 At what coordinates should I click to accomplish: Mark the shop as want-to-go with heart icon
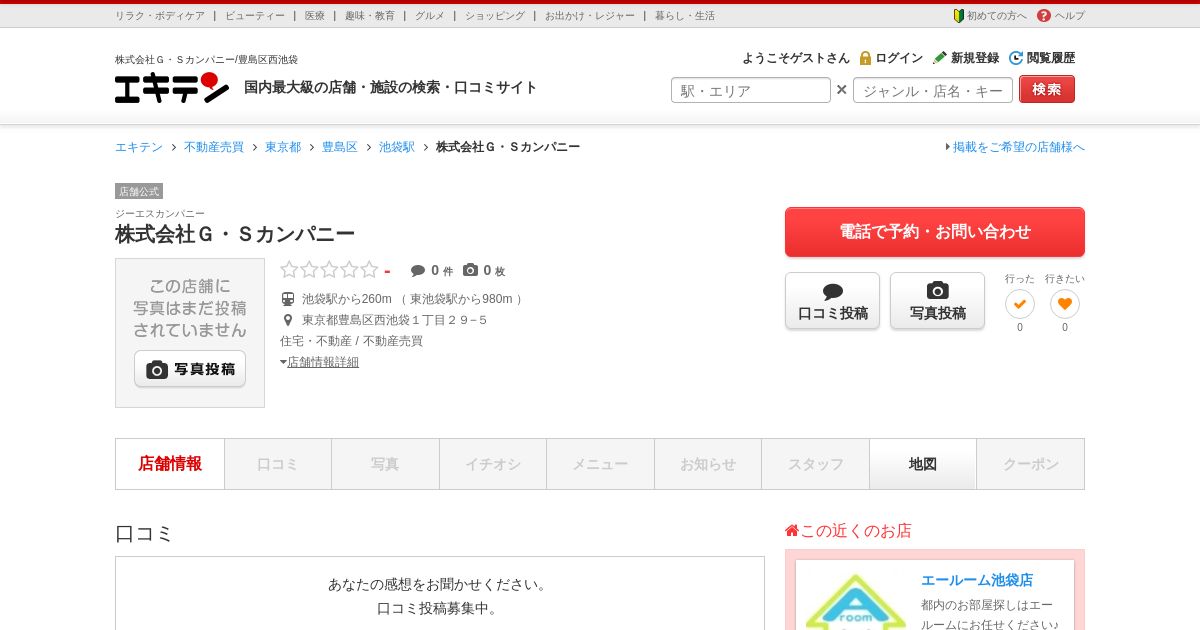pos(1065,304)
